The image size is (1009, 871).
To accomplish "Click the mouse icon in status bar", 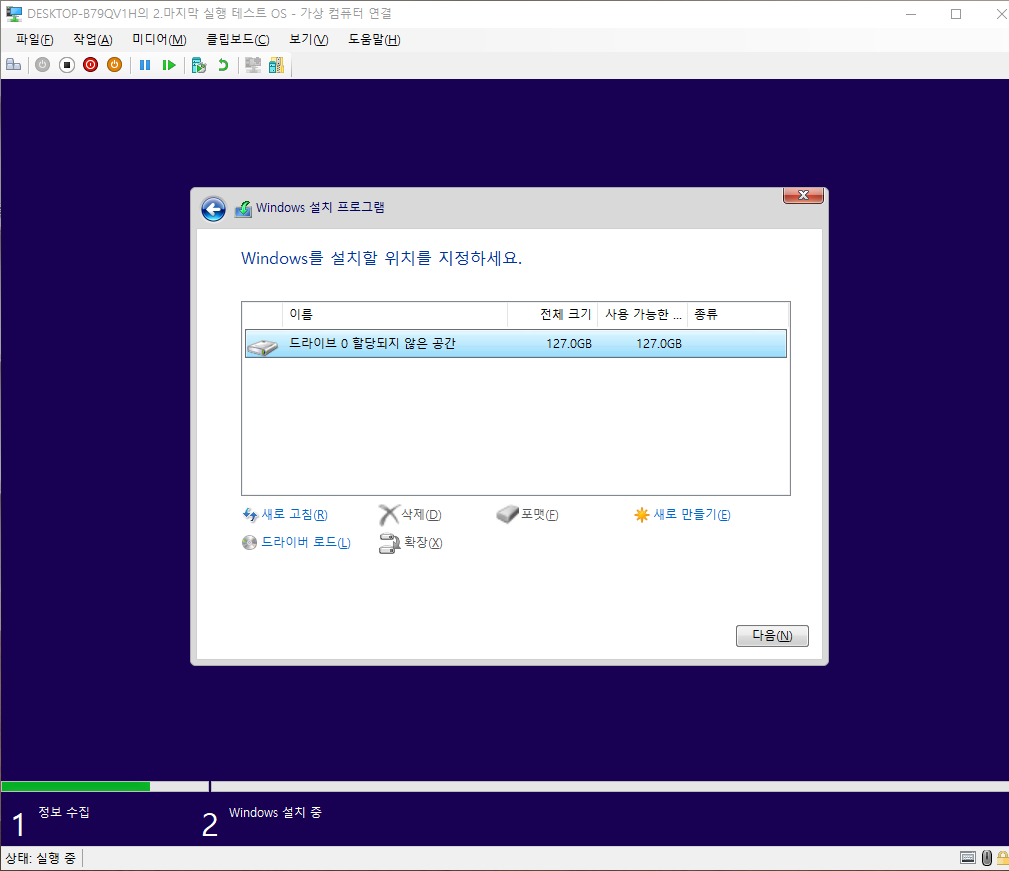I will 987,857.
